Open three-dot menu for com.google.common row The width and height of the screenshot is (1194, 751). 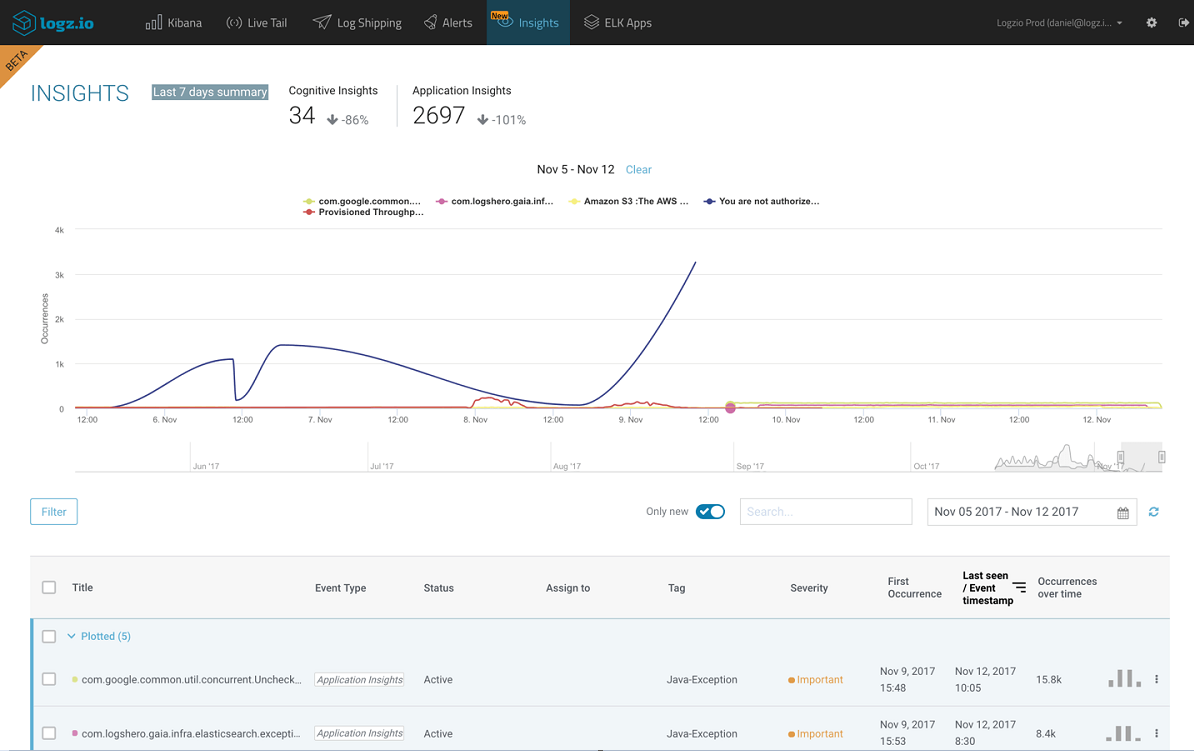(x=1157, y=680)
